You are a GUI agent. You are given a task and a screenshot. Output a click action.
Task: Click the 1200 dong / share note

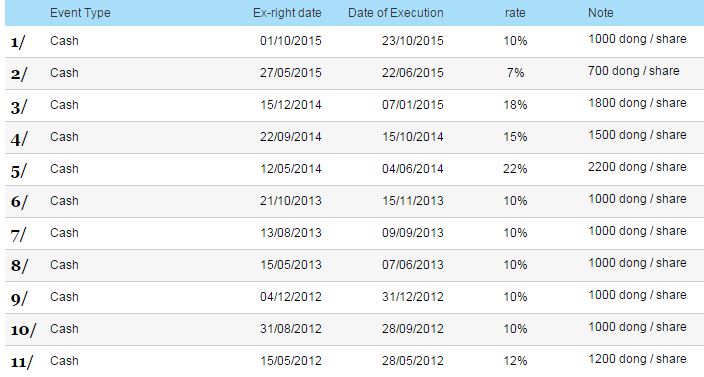tap(637, 359)
